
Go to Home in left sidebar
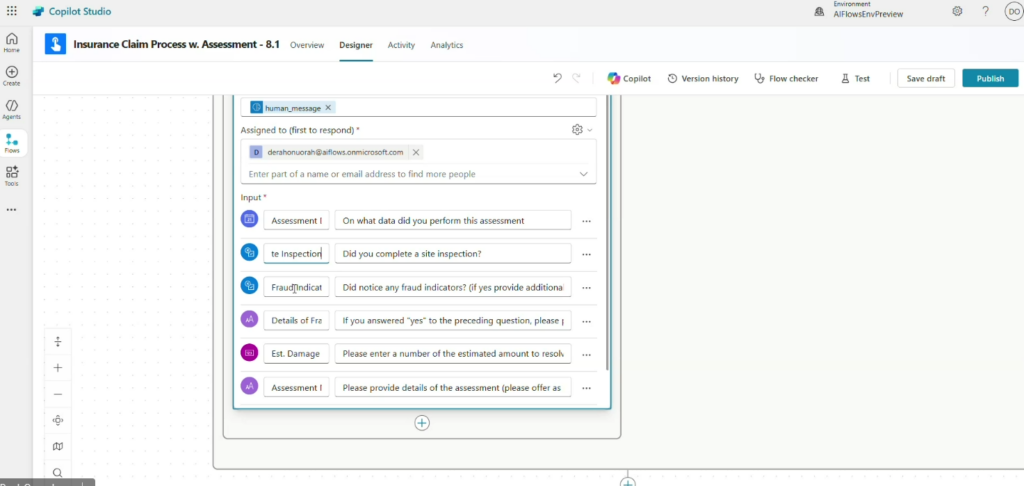coord(12,42)
